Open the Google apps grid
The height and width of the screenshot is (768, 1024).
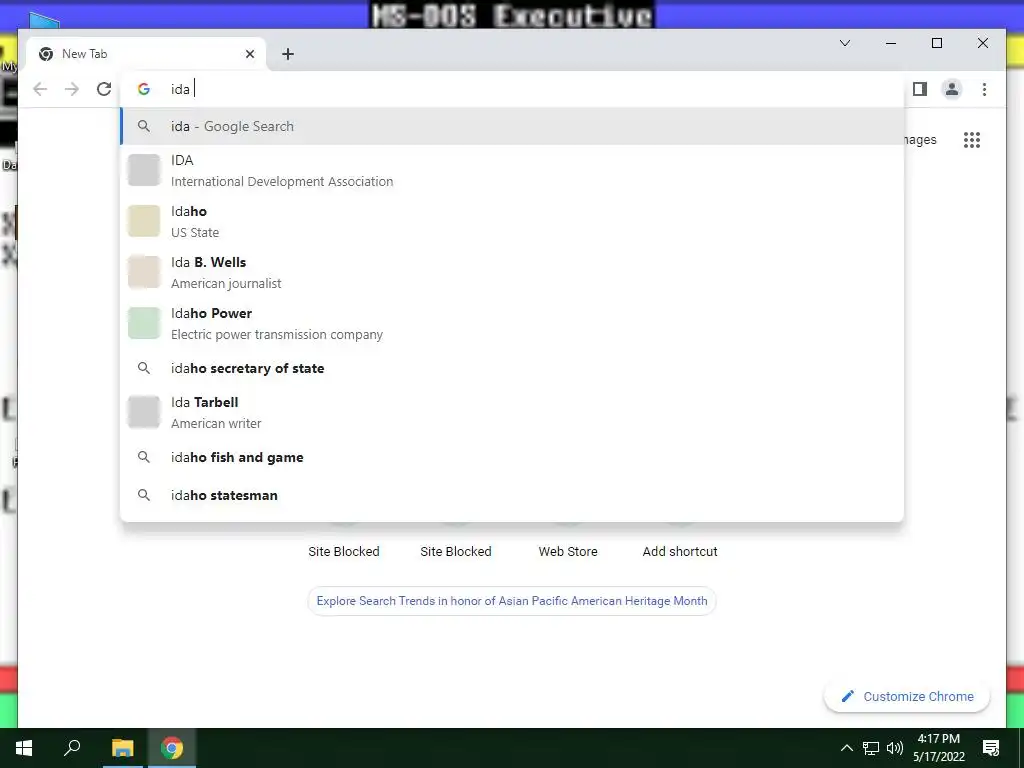tap(972, 140)
